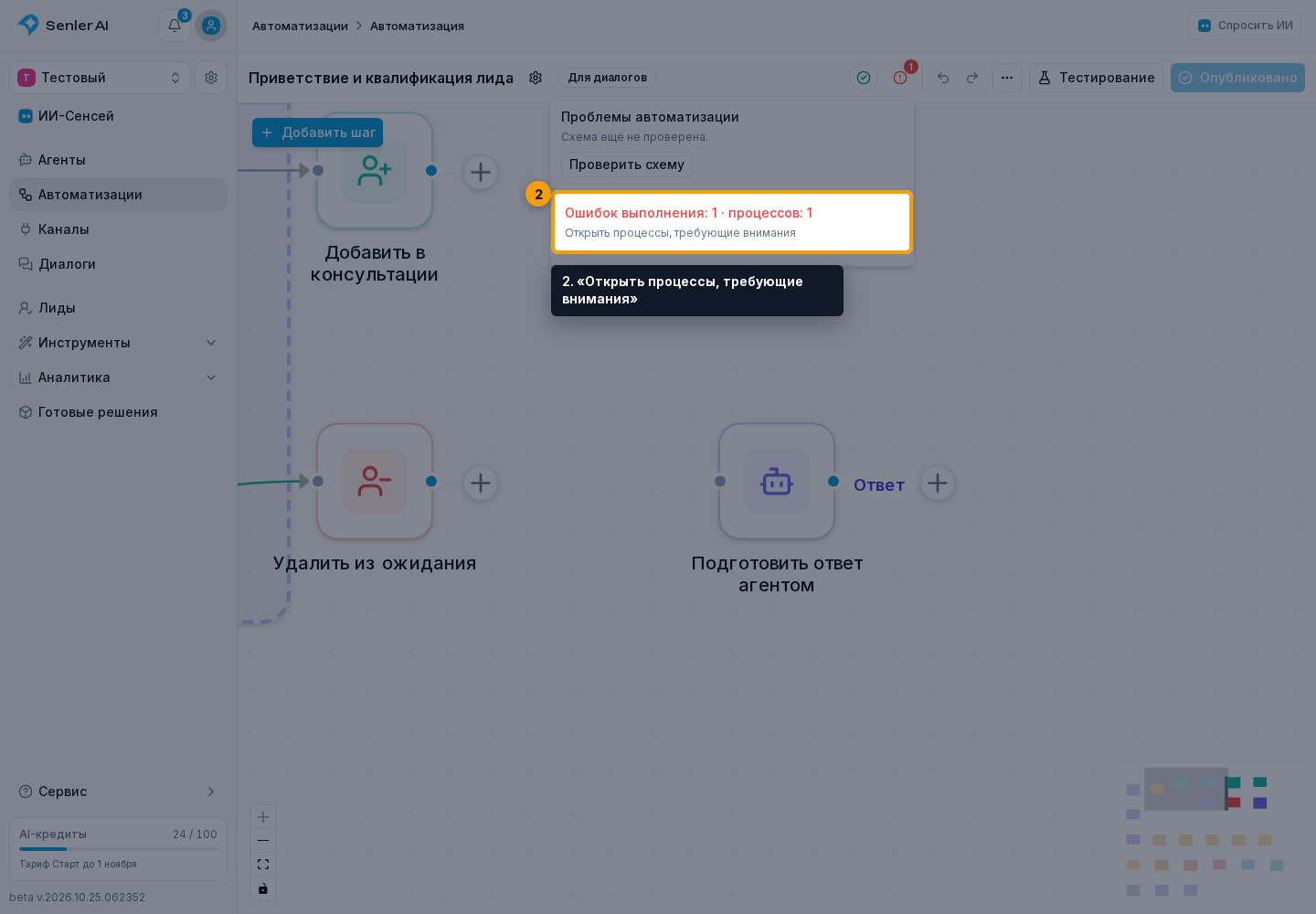The image size is (1316, 914).
Task: Open the three-dots more menu
Action: click(x=1007, y=78)
